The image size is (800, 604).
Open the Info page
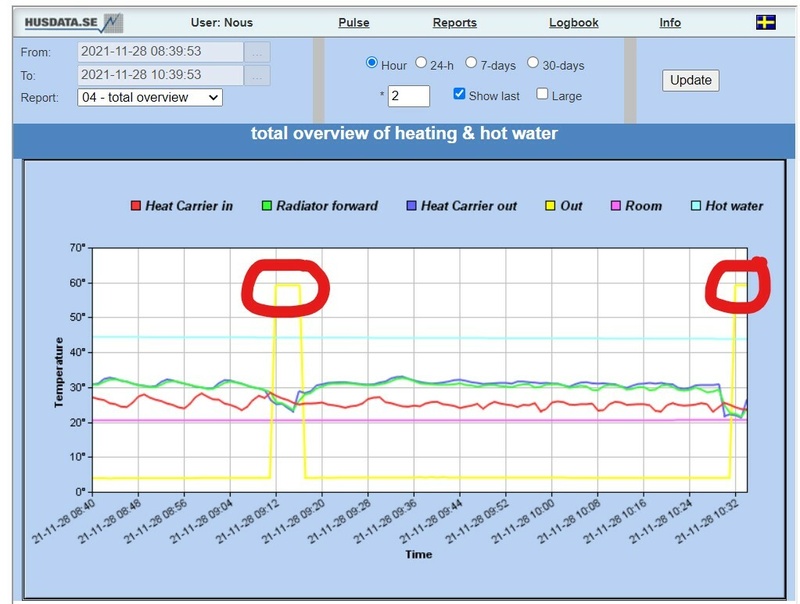(x=670, y=22)
